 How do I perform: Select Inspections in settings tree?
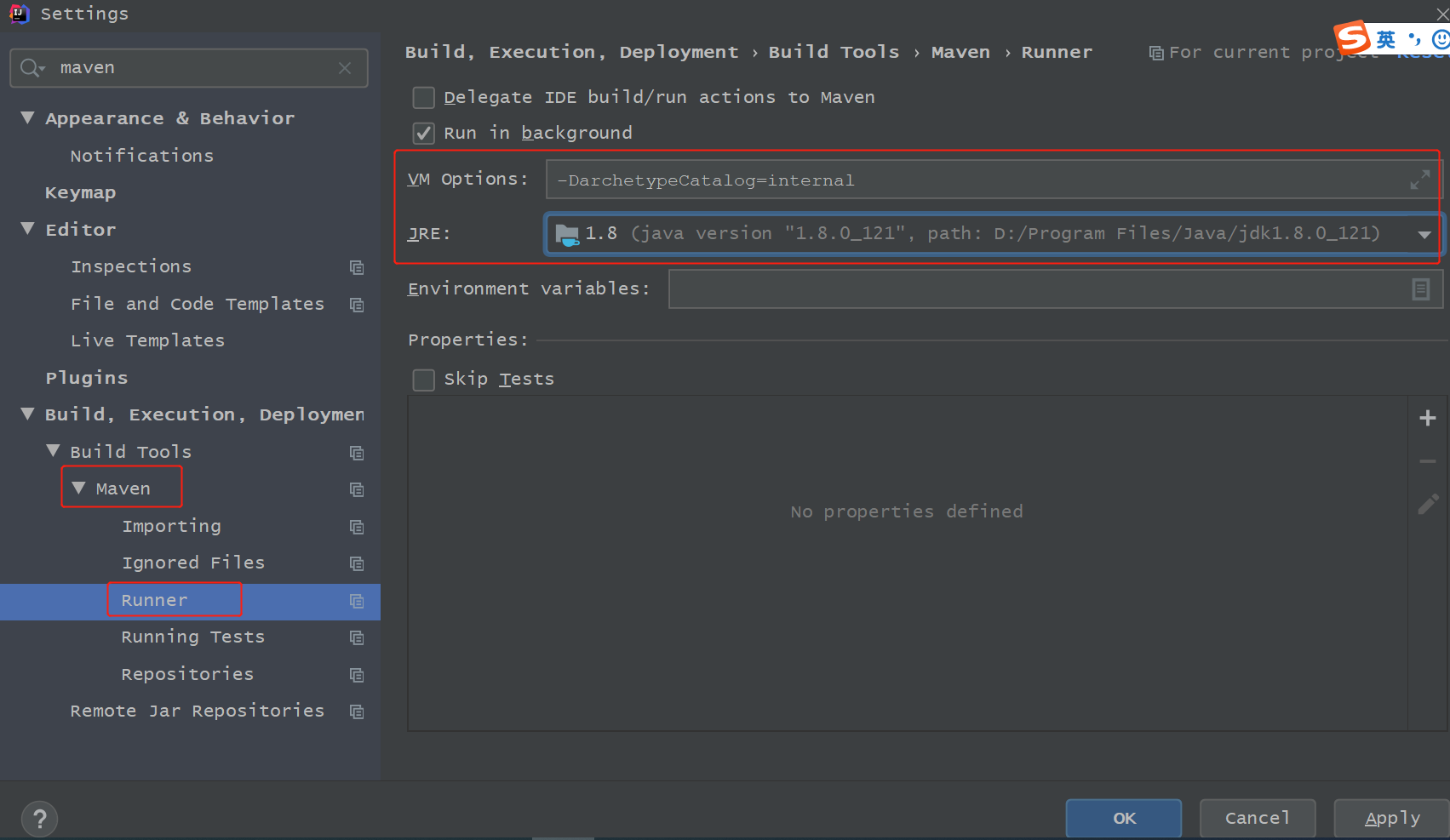tap(131, 267)
